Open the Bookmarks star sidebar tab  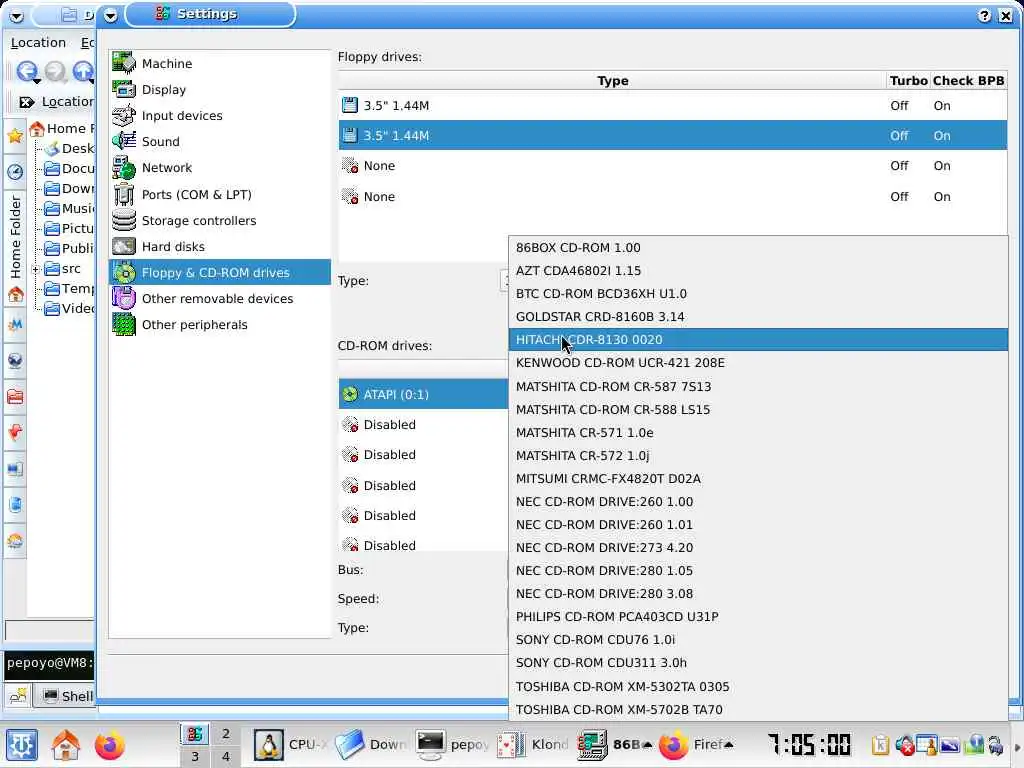(15, 136)
